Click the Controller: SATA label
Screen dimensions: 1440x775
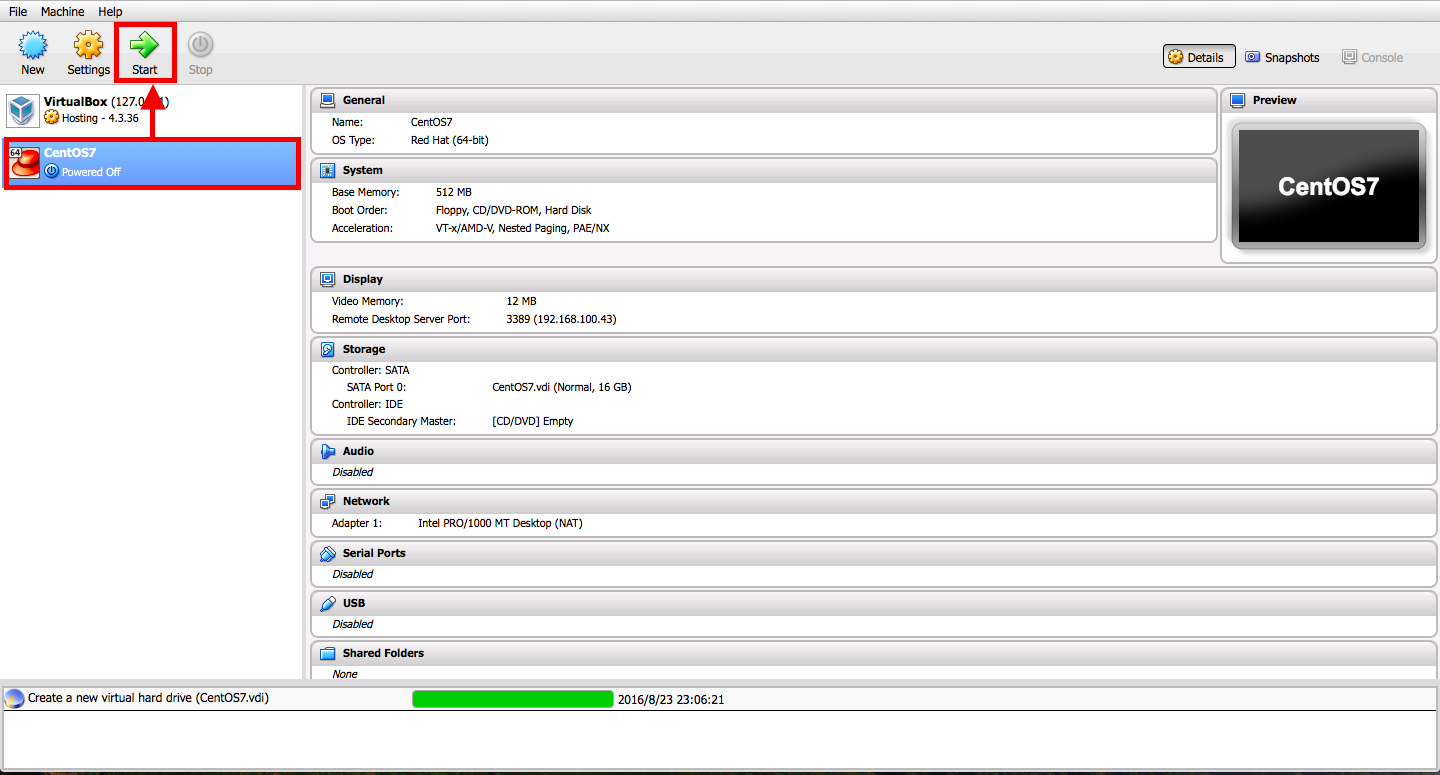pyautogui.click(x=371, y=370)
